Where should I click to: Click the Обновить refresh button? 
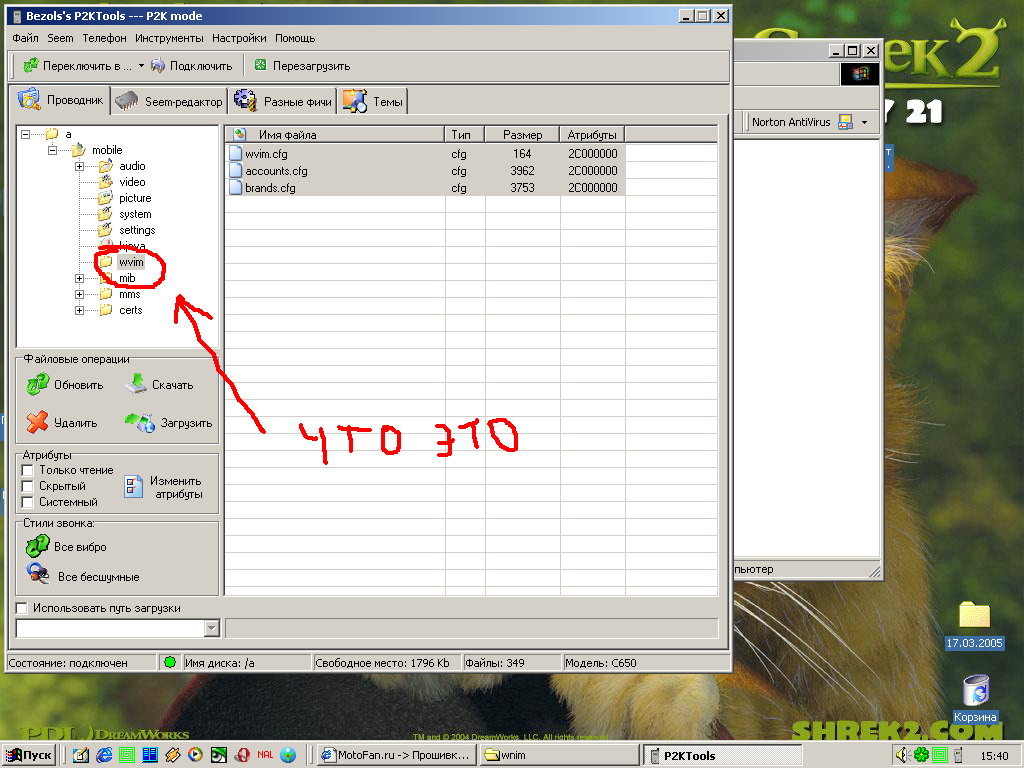coord(65,385)
